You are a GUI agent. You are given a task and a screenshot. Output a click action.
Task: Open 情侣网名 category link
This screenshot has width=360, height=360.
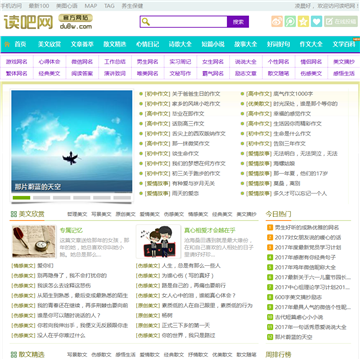click(311, 62)
